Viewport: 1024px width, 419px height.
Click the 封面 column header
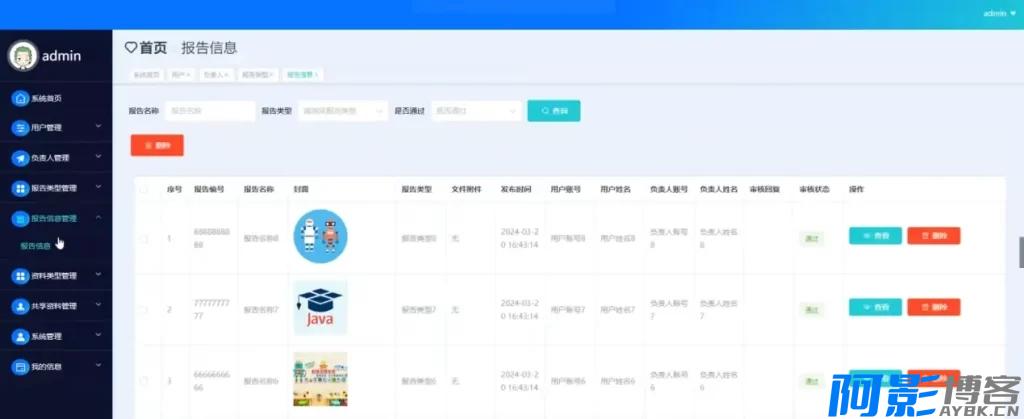(x=301, y=190)
